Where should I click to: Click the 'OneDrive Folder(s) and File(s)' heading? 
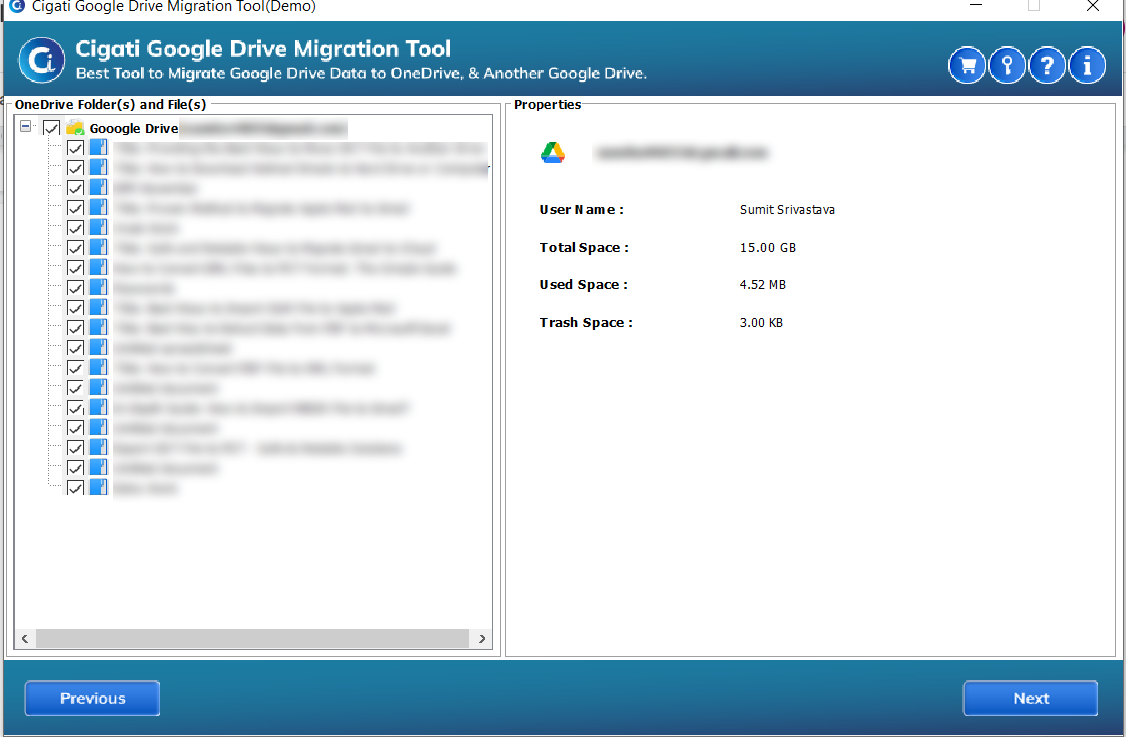[x=111, y=105]
